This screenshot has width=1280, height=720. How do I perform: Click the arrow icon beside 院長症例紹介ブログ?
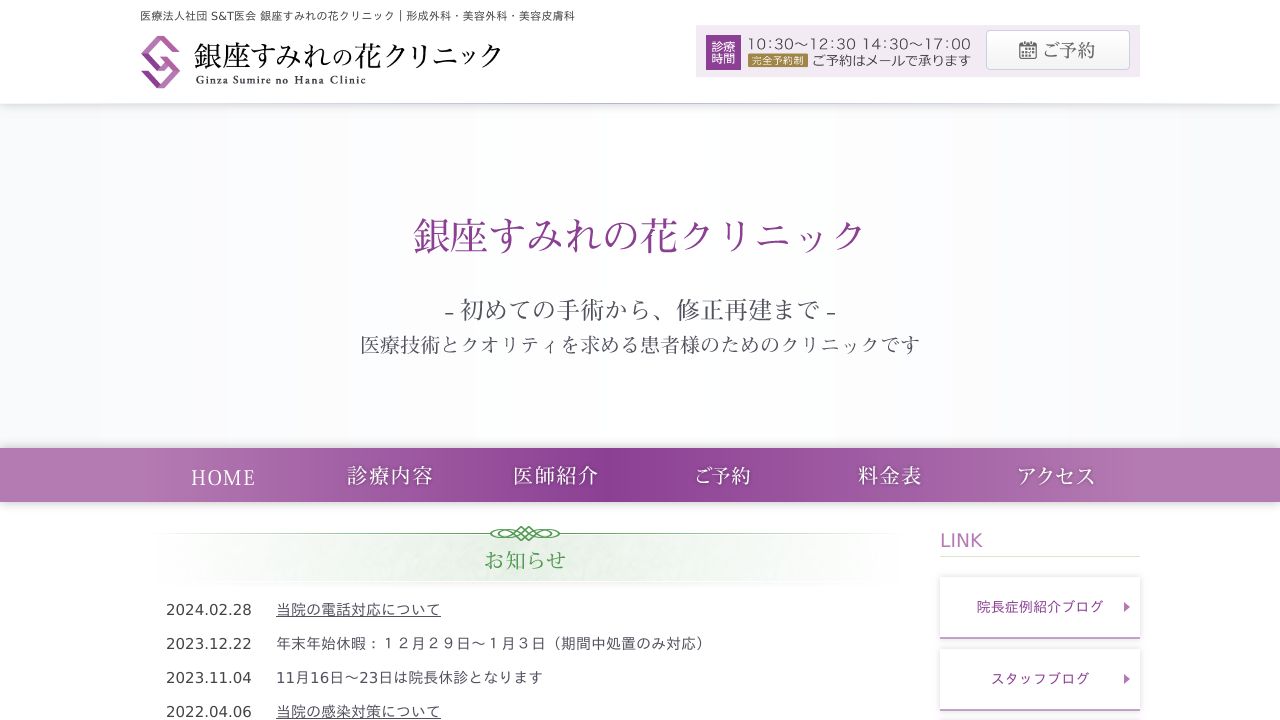[1126, 607]
